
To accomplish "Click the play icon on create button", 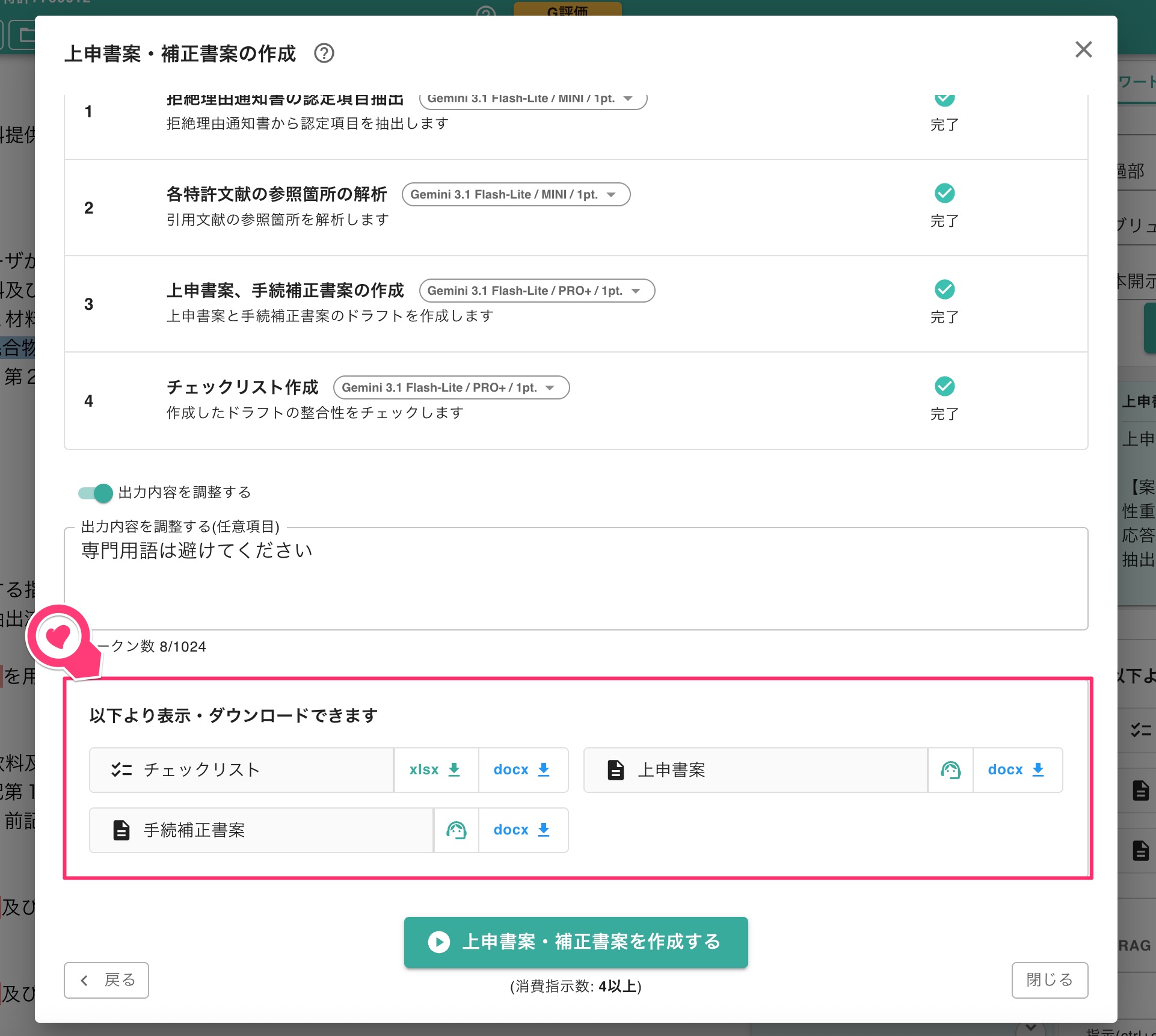I will click(x=438, y=942).
